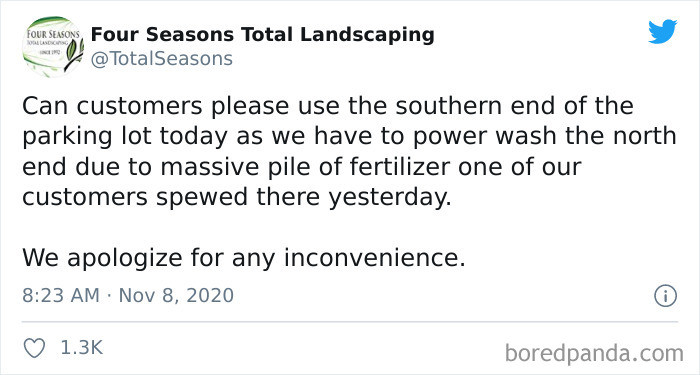This screenshot has width=700, height=375.
Task: Click the word 'inconvenience' in the tweet
Action: [x=371, y=258]
